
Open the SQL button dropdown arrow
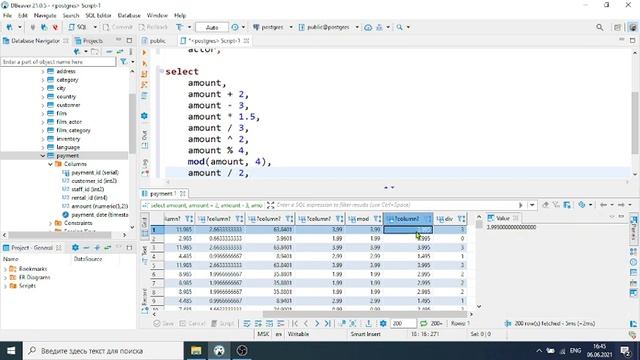point(95,27)
